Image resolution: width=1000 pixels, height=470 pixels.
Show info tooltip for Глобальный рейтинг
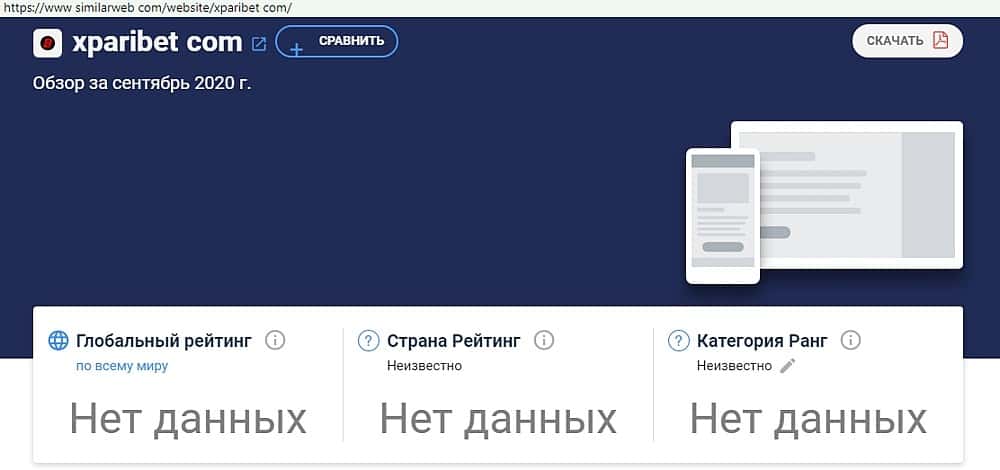click(275, 341)
